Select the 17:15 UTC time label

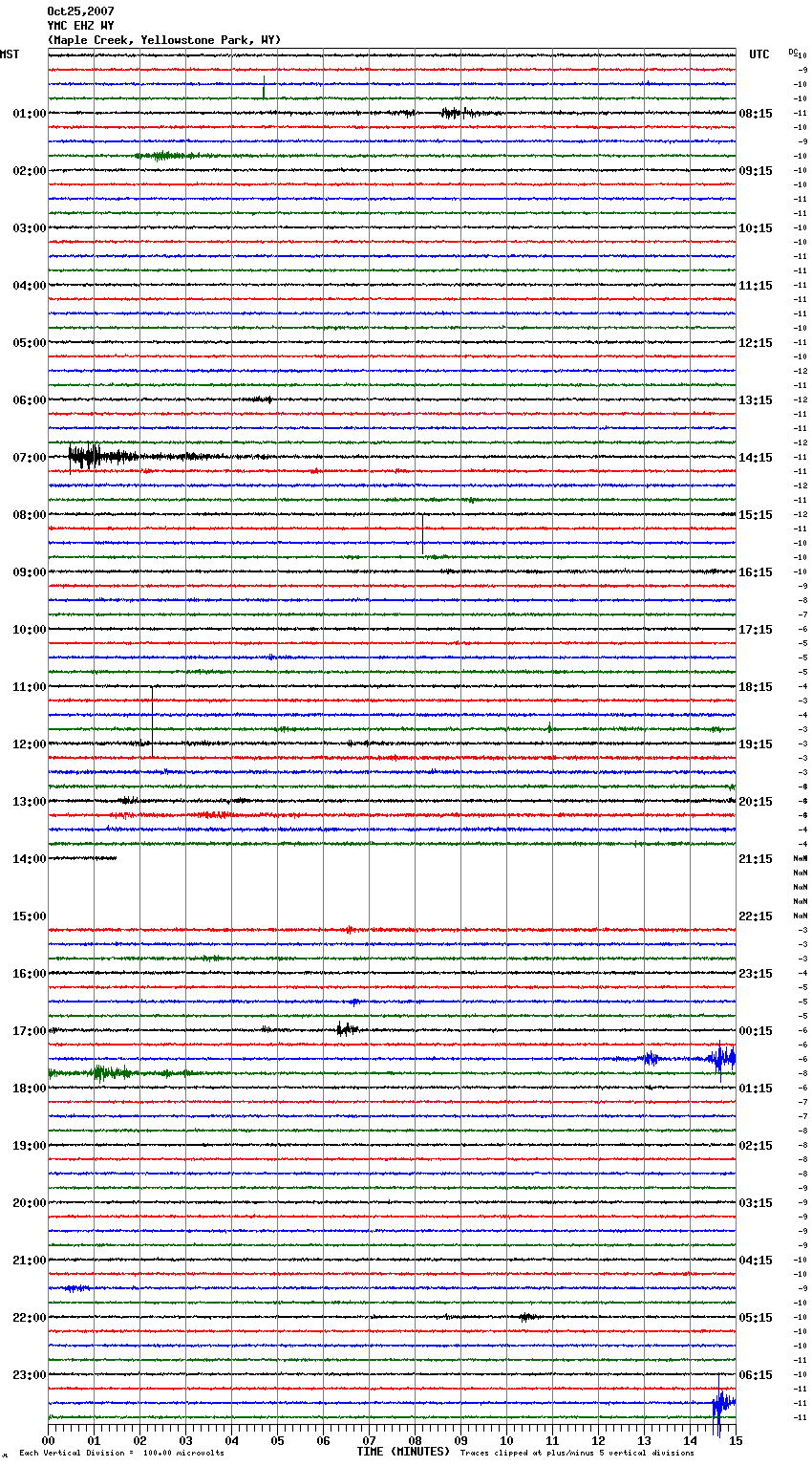pyautogui.click(x=756, y=630)
